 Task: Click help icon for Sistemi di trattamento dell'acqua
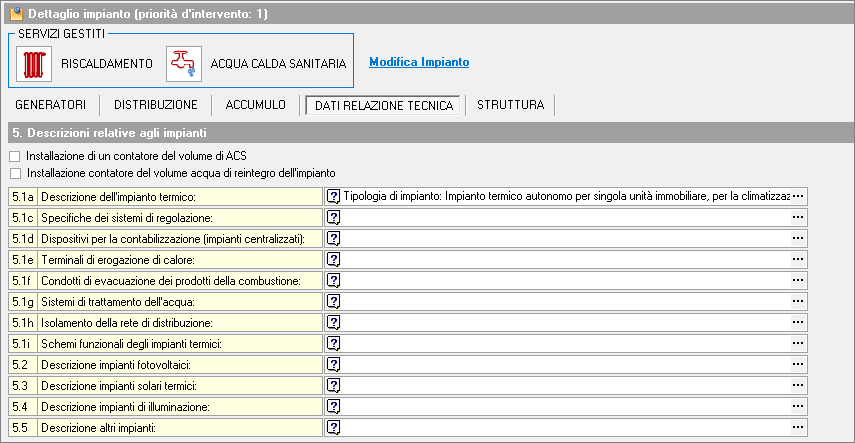[x=334, y=302]
